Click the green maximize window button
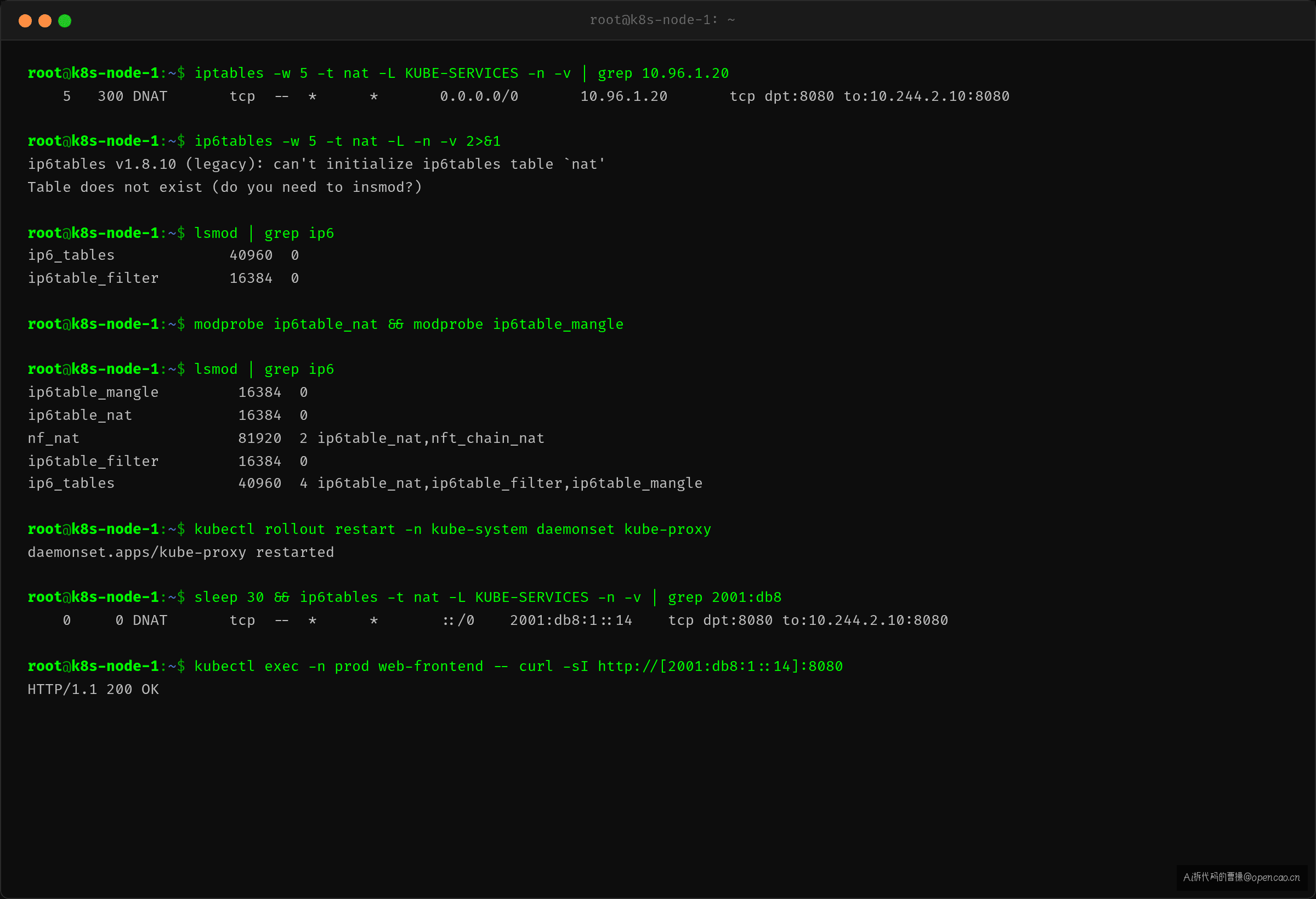The width and height of the screenshot is (1316, 899). tap(65, 21)
